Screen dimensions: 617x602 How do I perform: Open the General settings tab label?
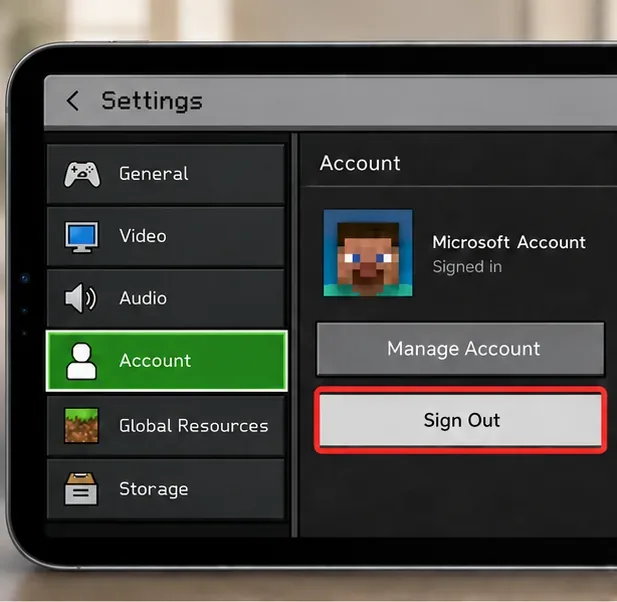(x=153, y=174)
